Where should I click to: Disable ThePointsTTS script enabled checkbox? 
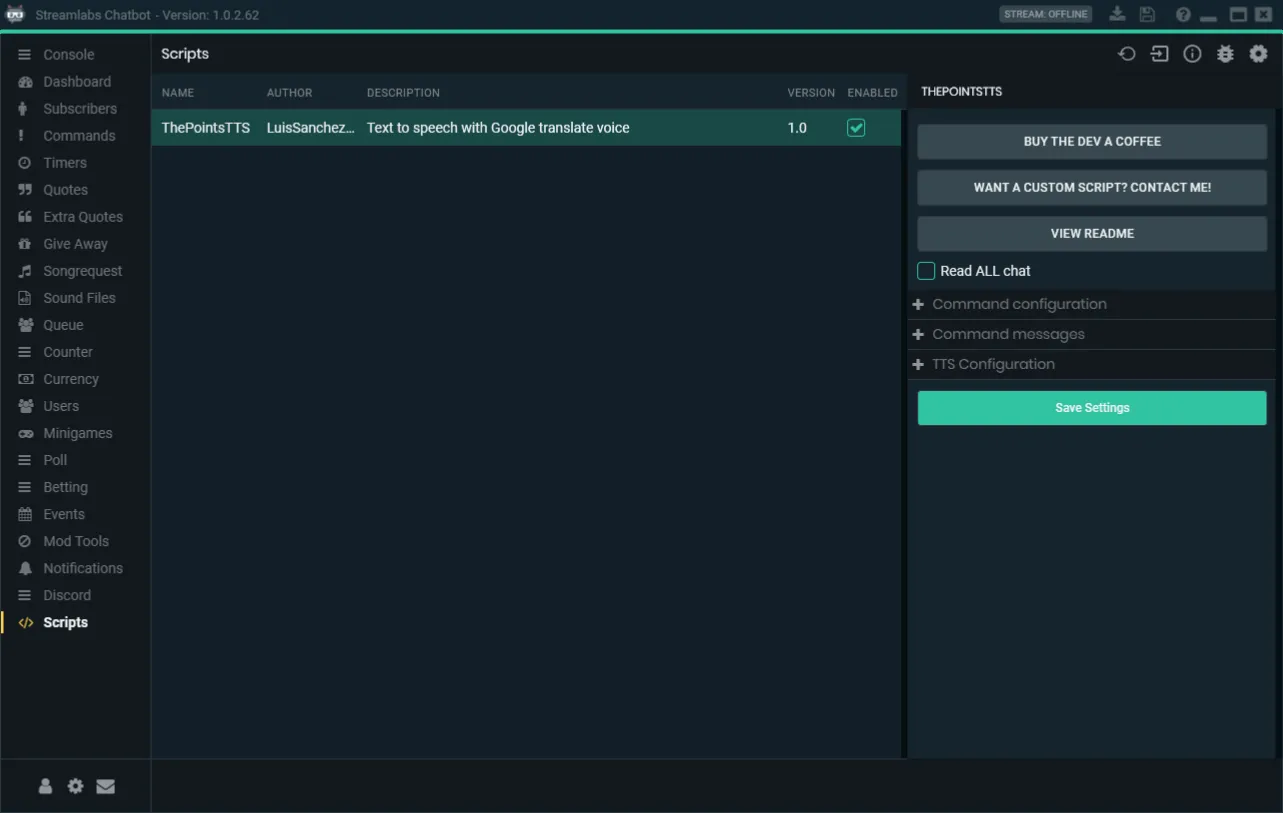(856, 127)
